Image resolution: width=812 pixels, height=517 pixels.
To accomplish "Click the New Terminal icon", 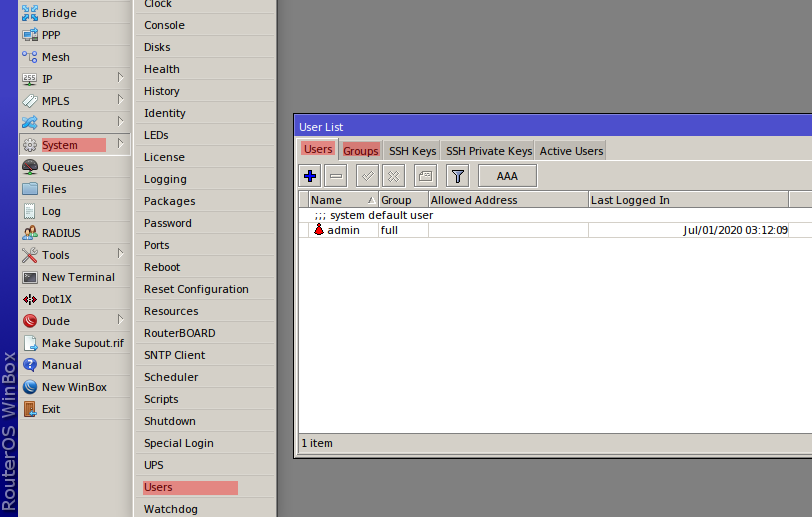I will click(x=30, y=277).
